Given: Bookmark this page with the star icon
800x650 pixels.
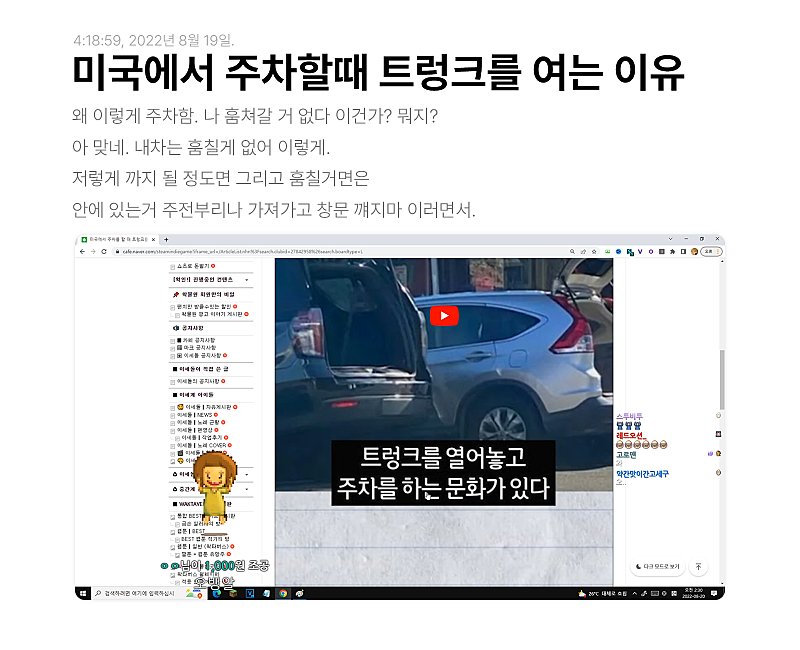Looking at the screenshot, I should click(594, 252).
